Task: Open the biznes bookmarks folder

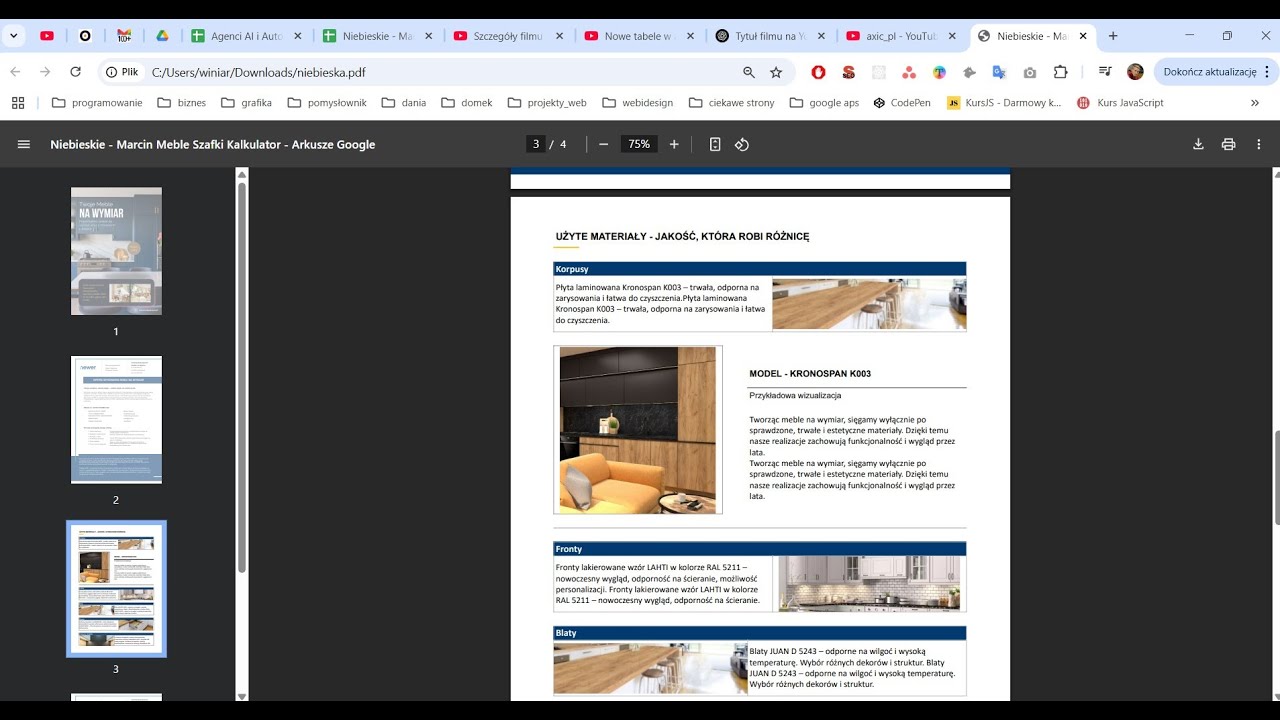Action: point(181,102)
